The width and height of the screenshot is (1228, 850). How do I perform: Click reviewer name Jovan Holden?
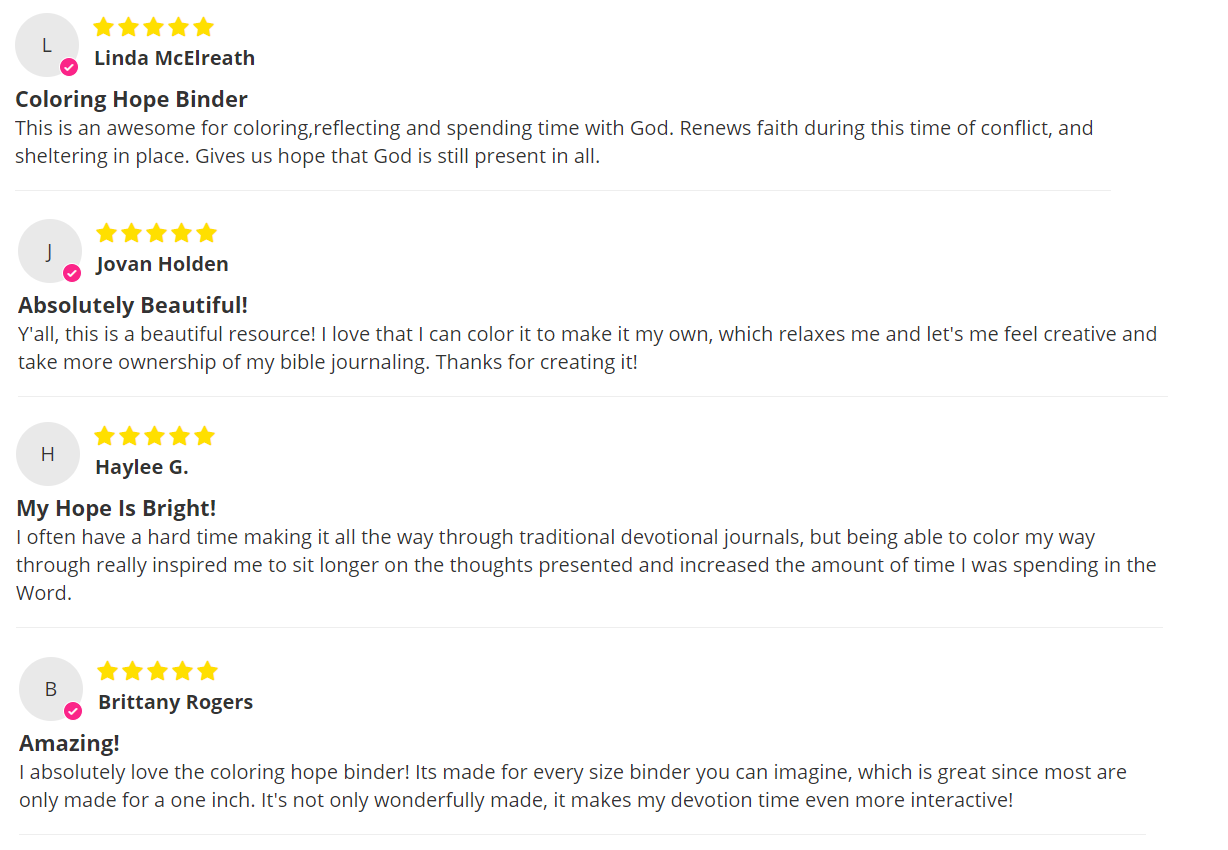tap(162, 264)
